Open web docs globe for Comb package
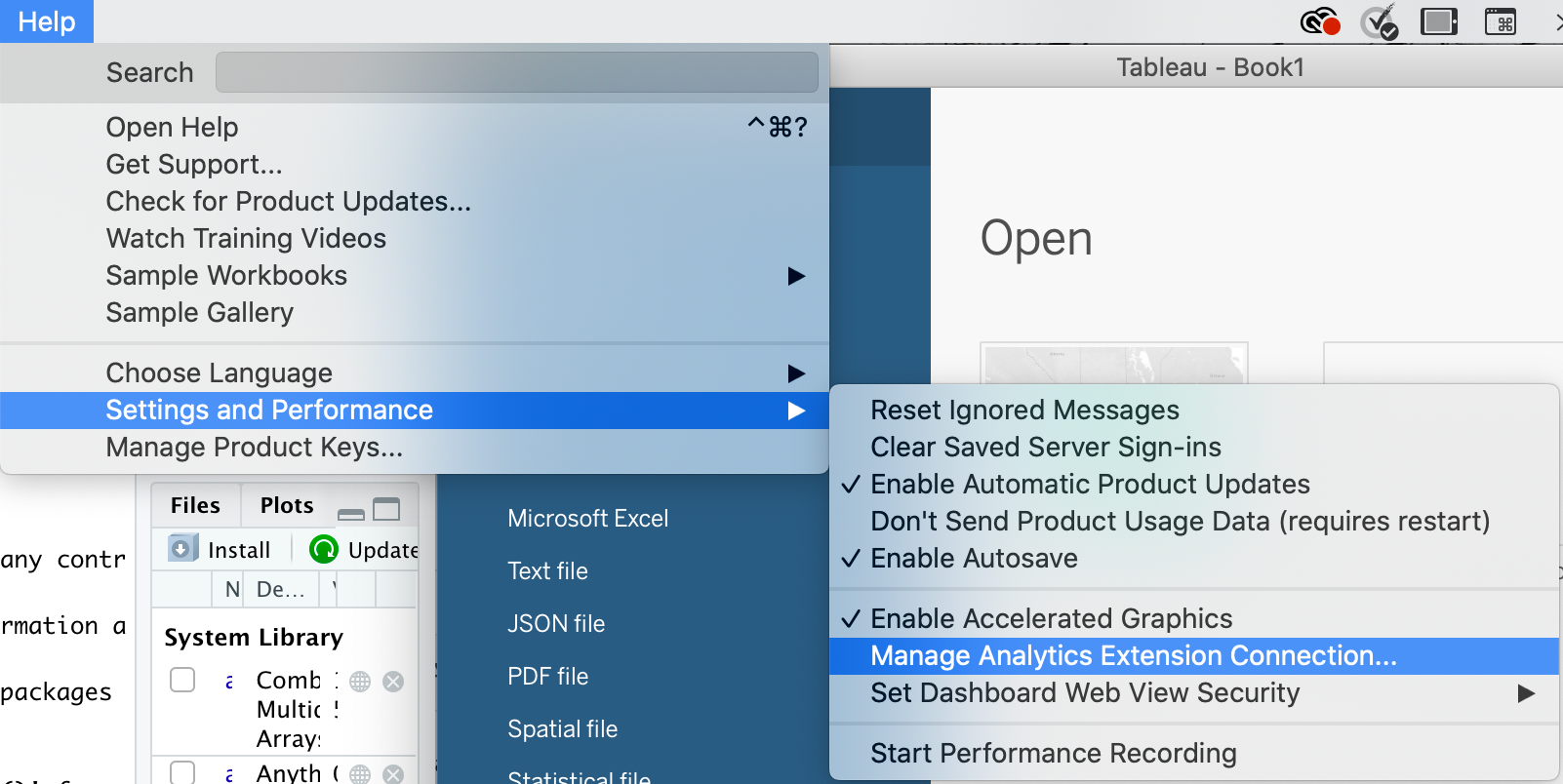Image resolution: width=1563 pixels, height=784 pixels. [360, 682]
